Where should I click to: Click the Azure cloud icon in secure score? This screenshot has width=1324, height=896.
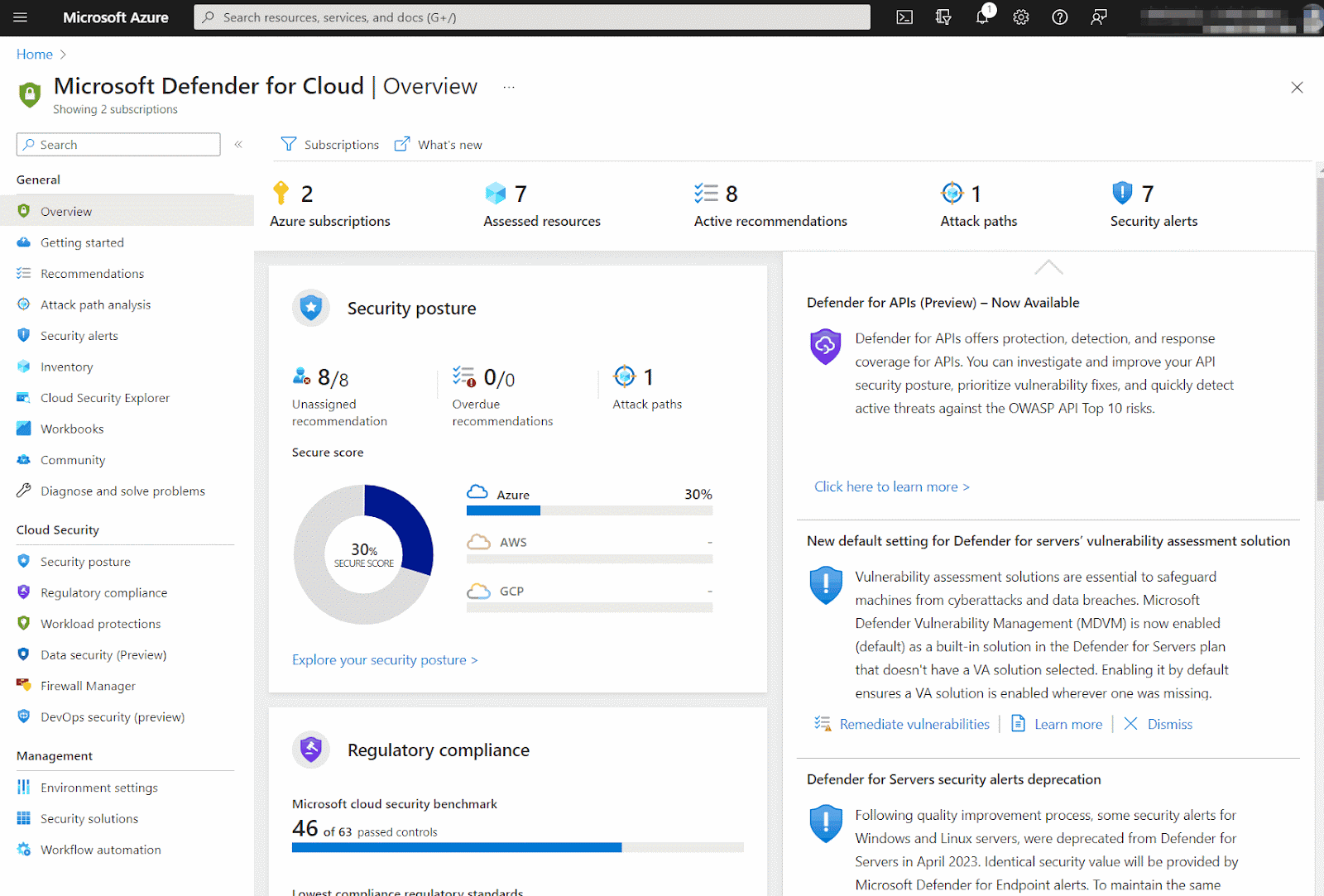(477, 493)
